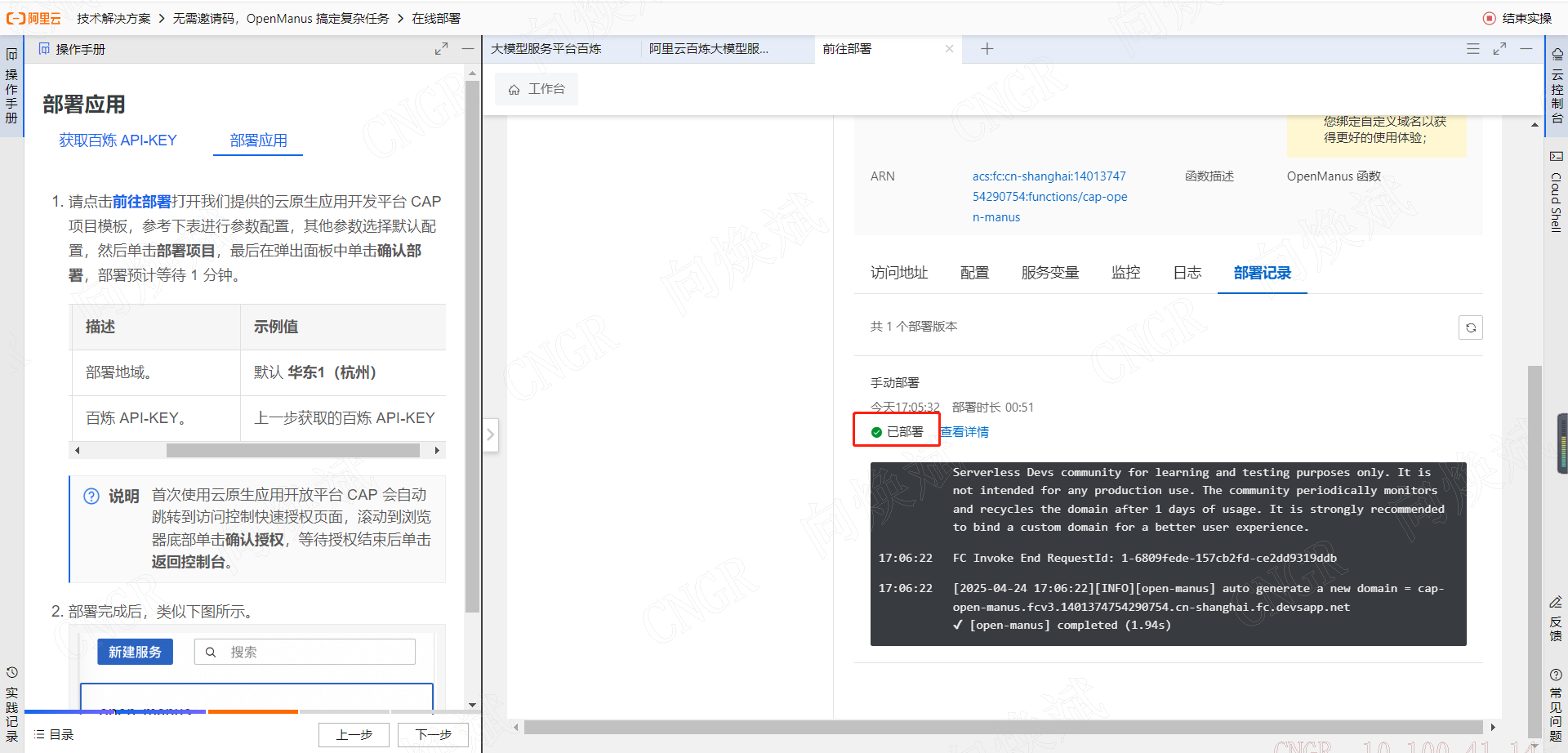Click 默认 华东1（杭州） table cell
This screenshot has height=753, width=1568.
pos(343,372)
